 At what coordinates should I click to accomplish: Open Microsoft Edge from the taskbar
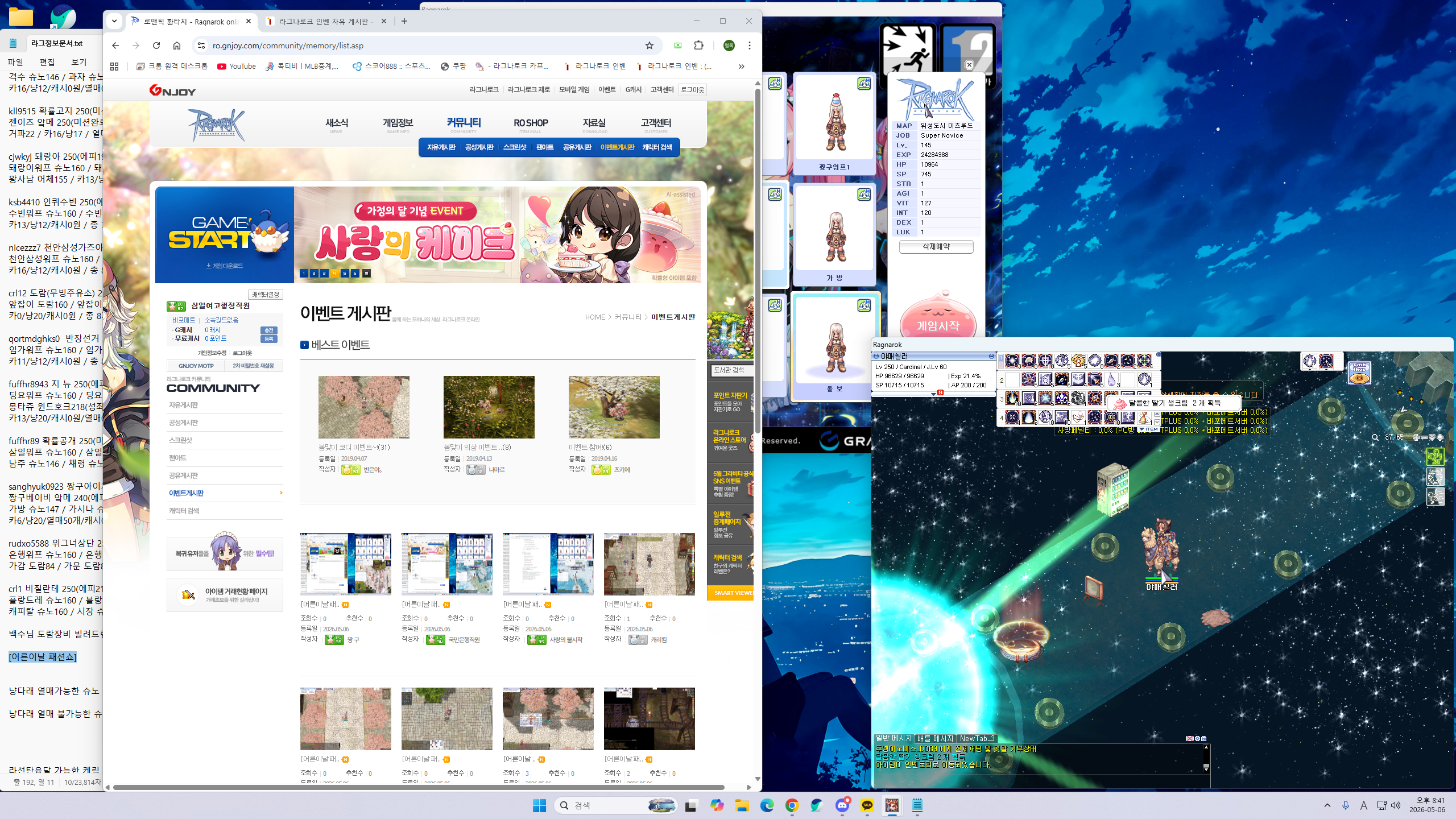[x=767, y=805]
